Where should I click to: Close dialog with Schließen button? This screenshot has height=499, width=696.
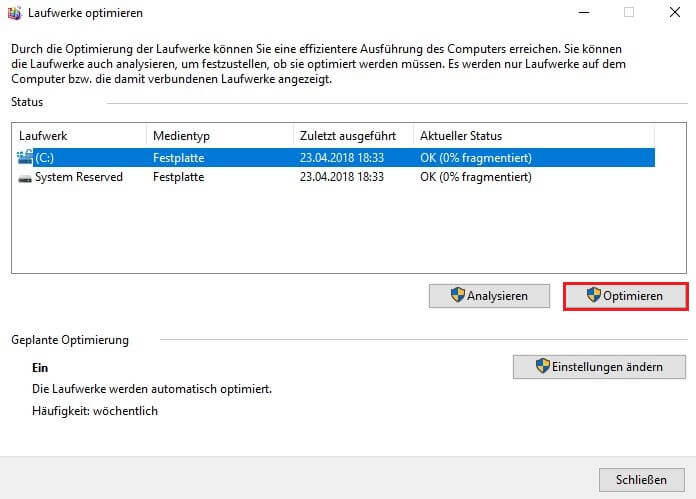click(641, 480)
